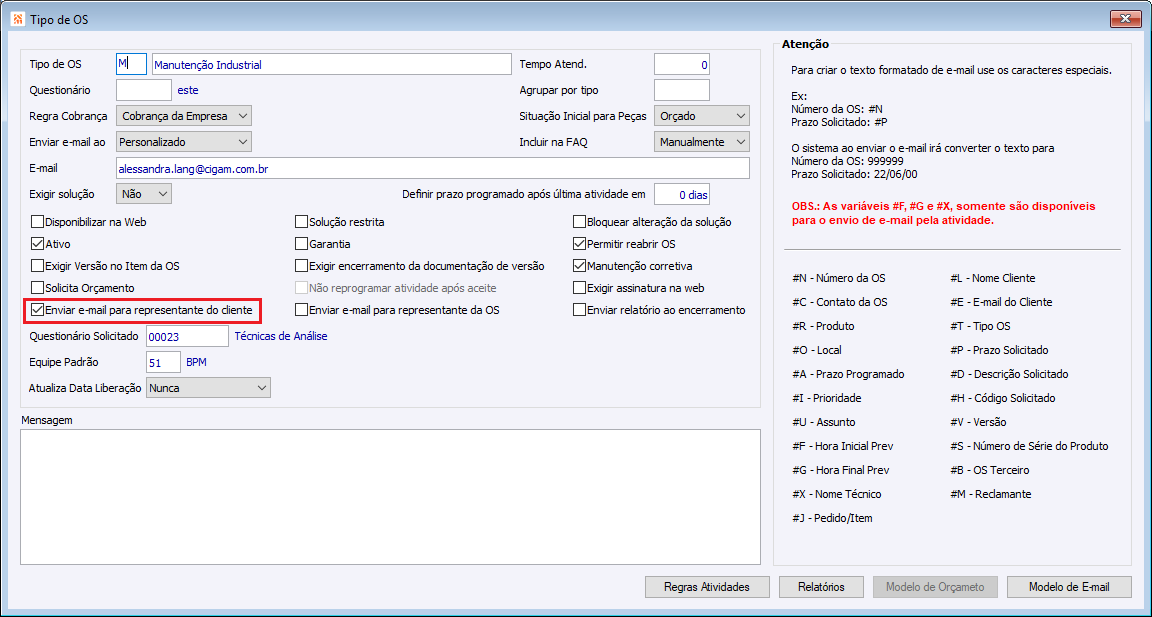The width and height of the screenshot is (1152, 617).
Task: Check the Garantia option
Action: tap(302, 244)
